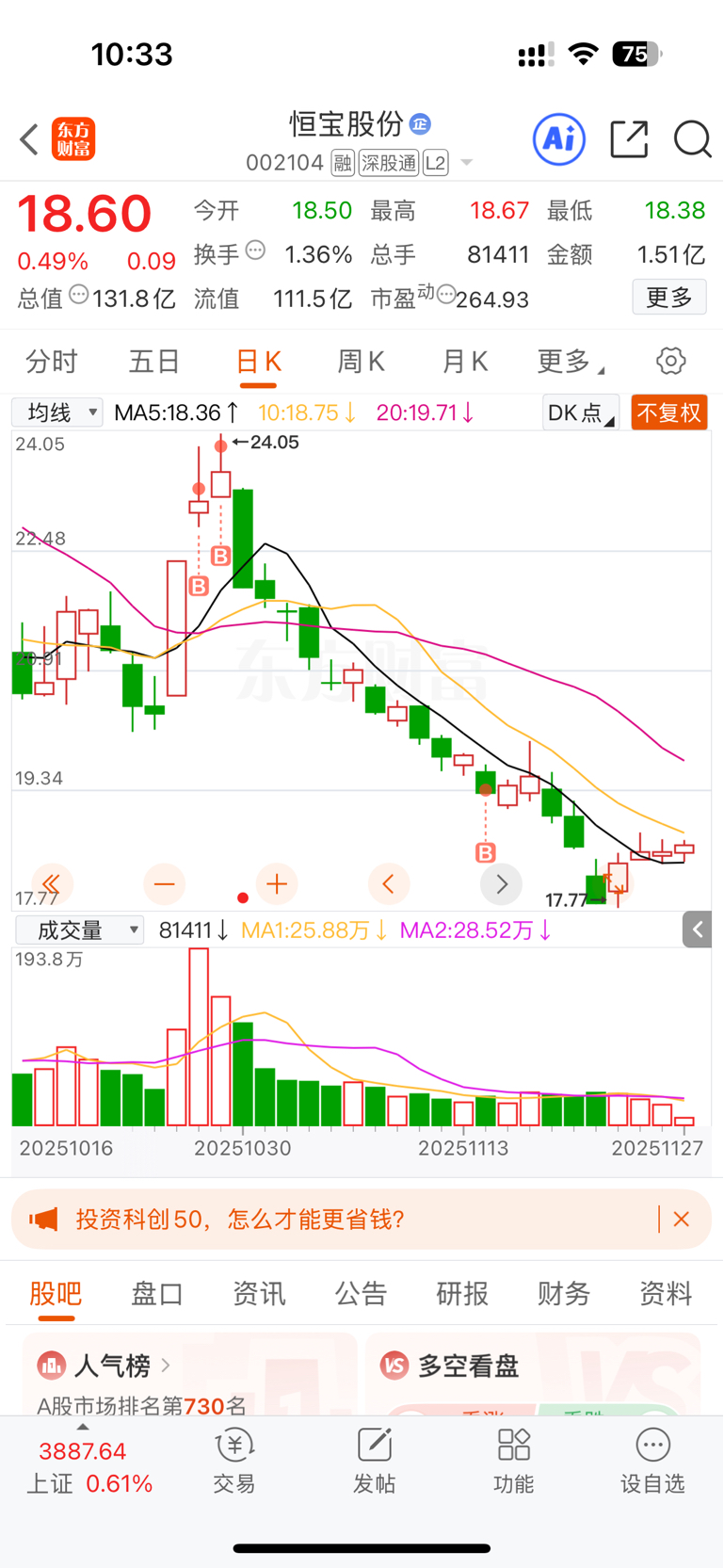Open 多空看盘 card
Screen dimensions: 724x1568
[533, 1373]
